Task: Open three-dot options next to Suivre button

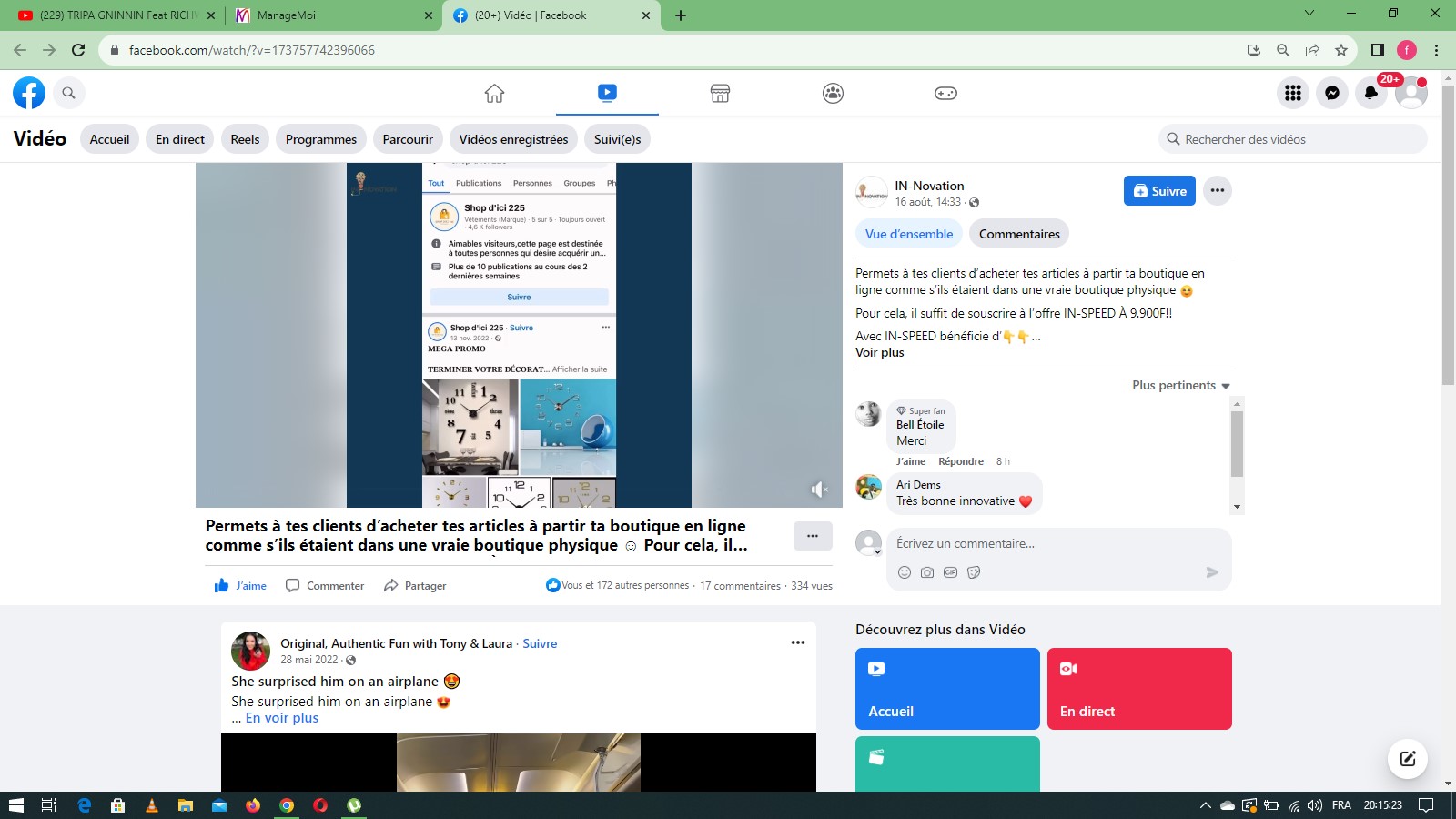Action: tap(1218, 191)
